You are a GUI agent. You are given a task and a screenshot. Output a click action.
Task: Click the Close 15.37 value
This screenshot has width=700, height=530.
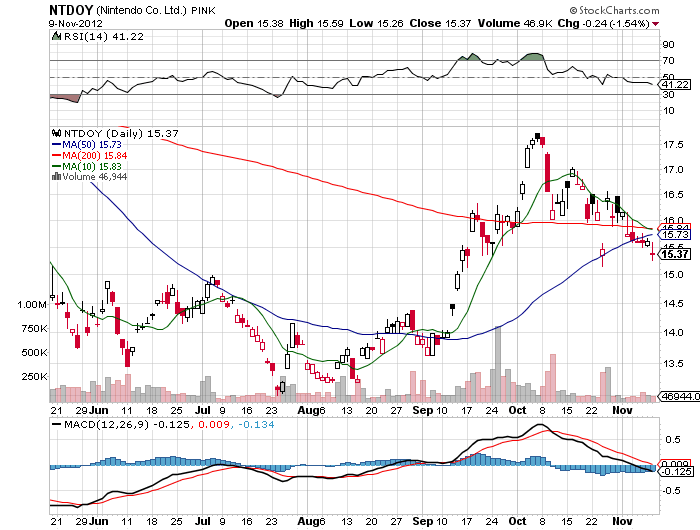pos(440,23)
